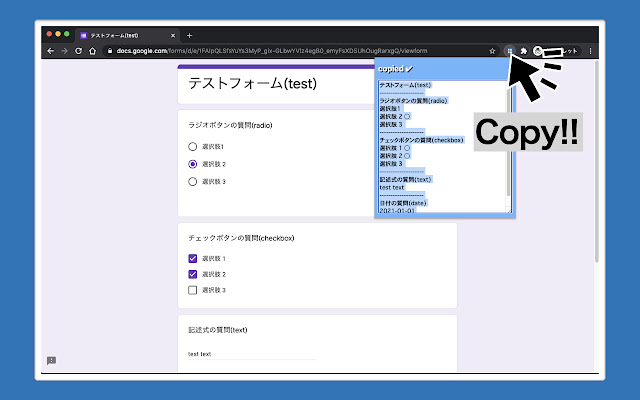The image size is (640, 400).
Task: Select the テストフォーム(test) browser tab
Action: [x=127, y=36]
